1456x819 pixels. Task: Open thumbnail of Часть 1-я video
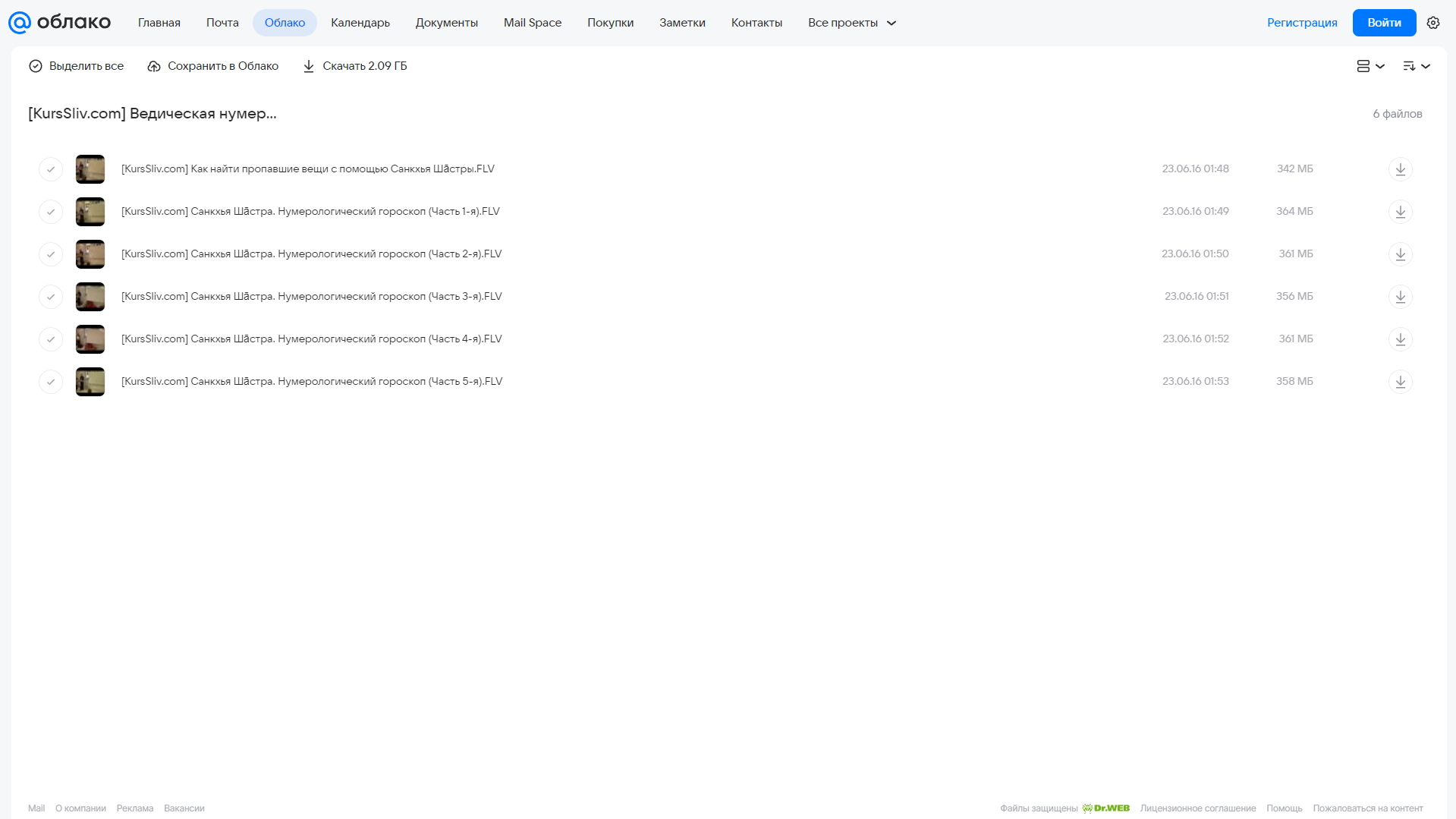pyautogui.click(x=90, y=212)
